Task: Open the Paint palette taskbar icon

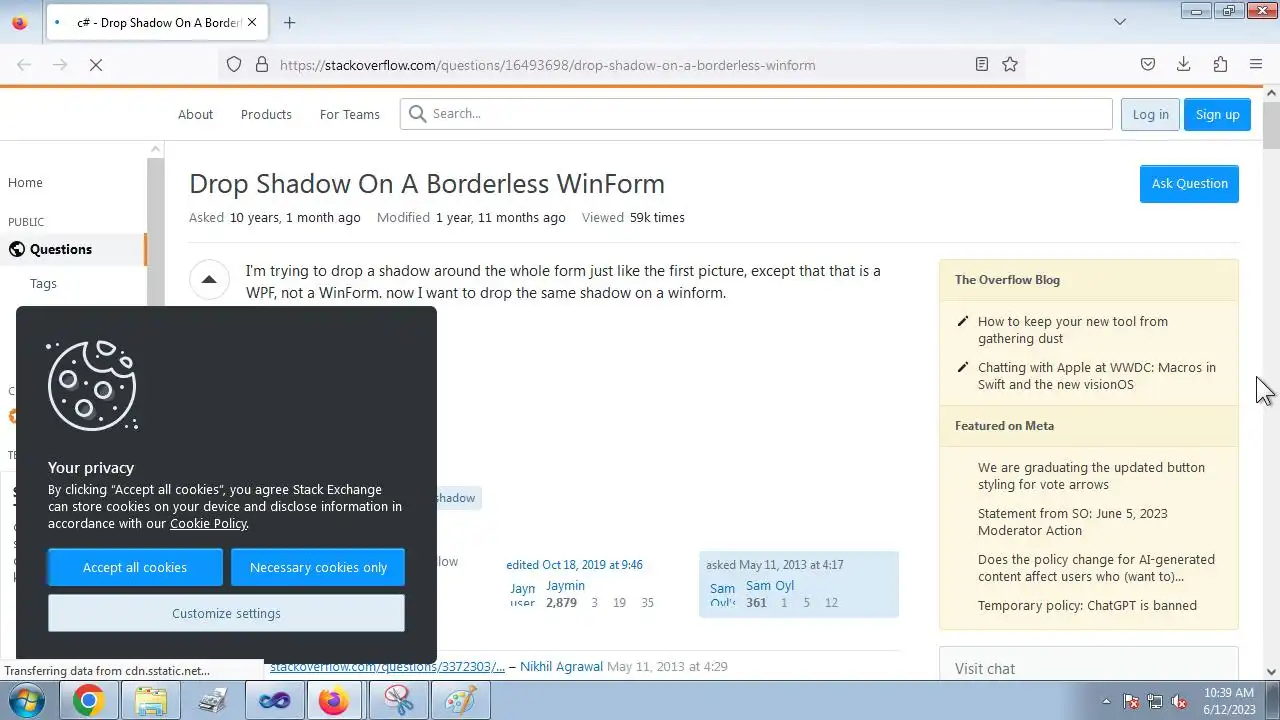Action: click(x=460, y=701)
